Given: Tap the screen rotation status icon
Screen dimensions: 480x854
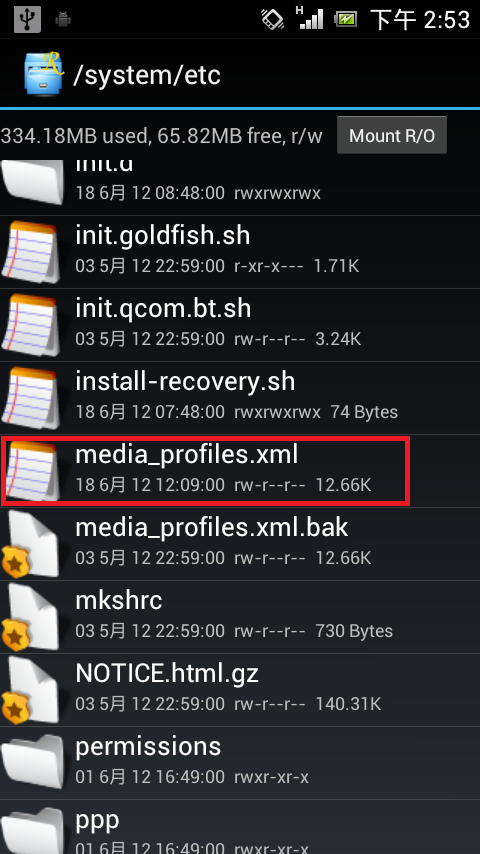Looking at the screenshot, I should tap(272, 20).
